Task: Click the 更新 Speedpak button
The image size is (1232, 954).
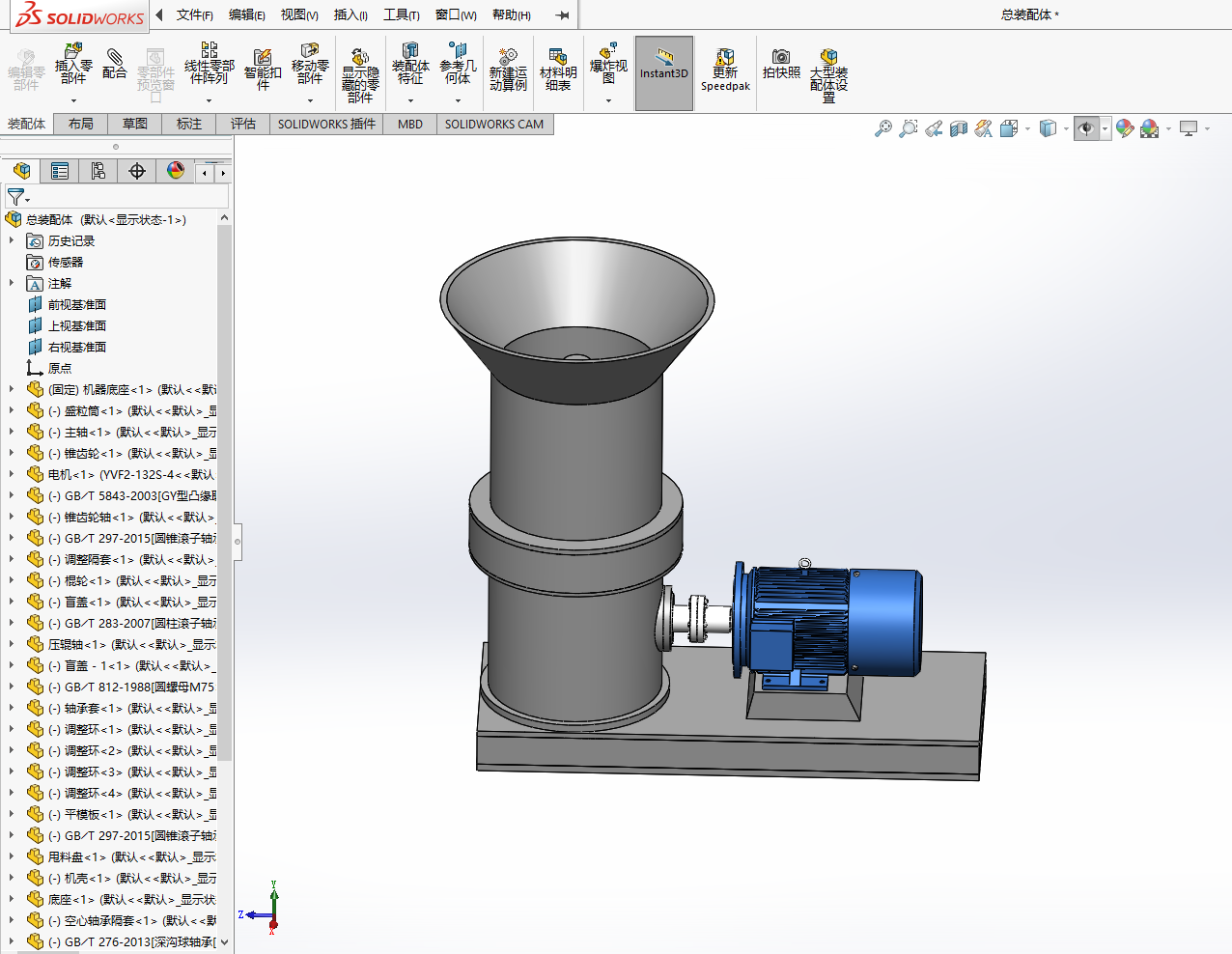Action: click(x=725, y=70)
